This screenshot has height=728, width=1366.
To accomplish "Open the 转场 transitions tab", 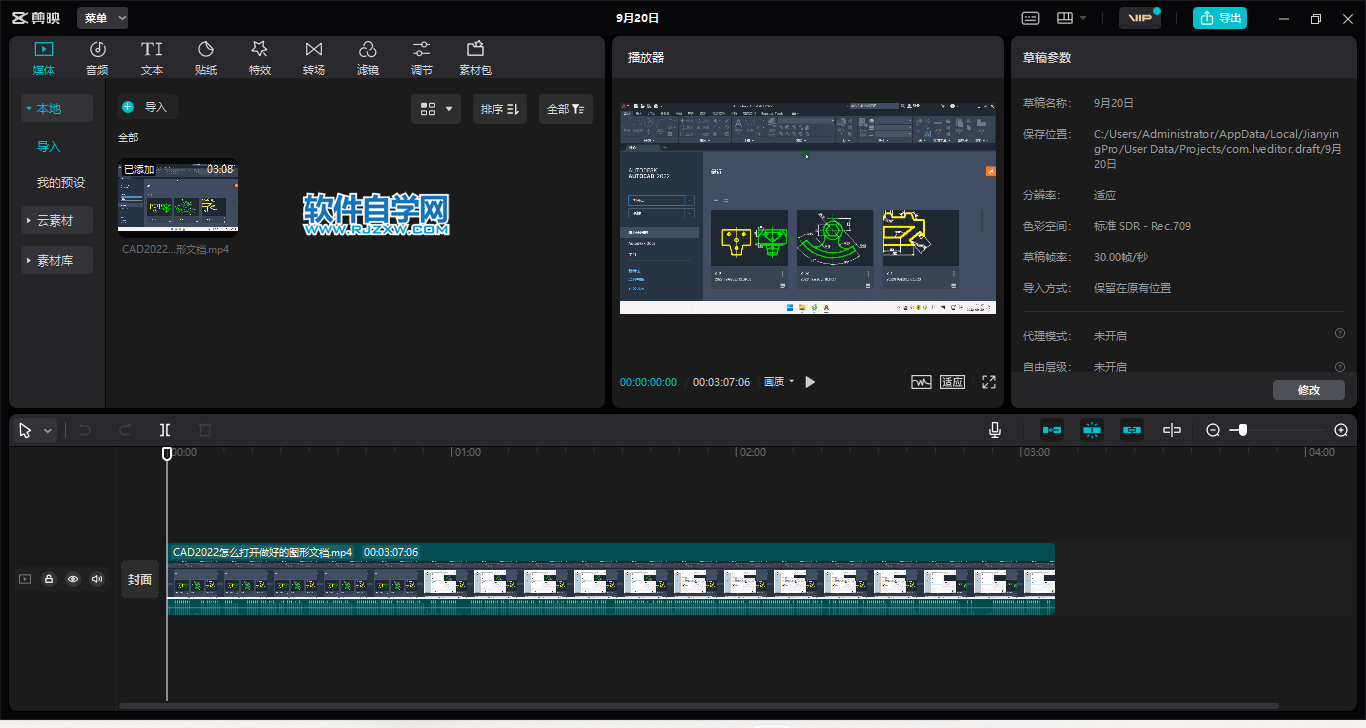I will coord(314,58).
